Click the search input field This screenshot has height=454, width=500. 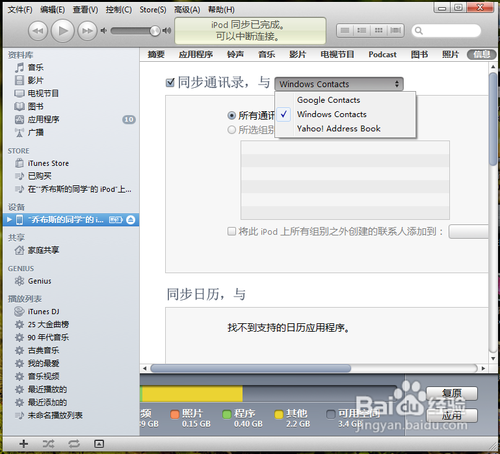click(447, 31)
